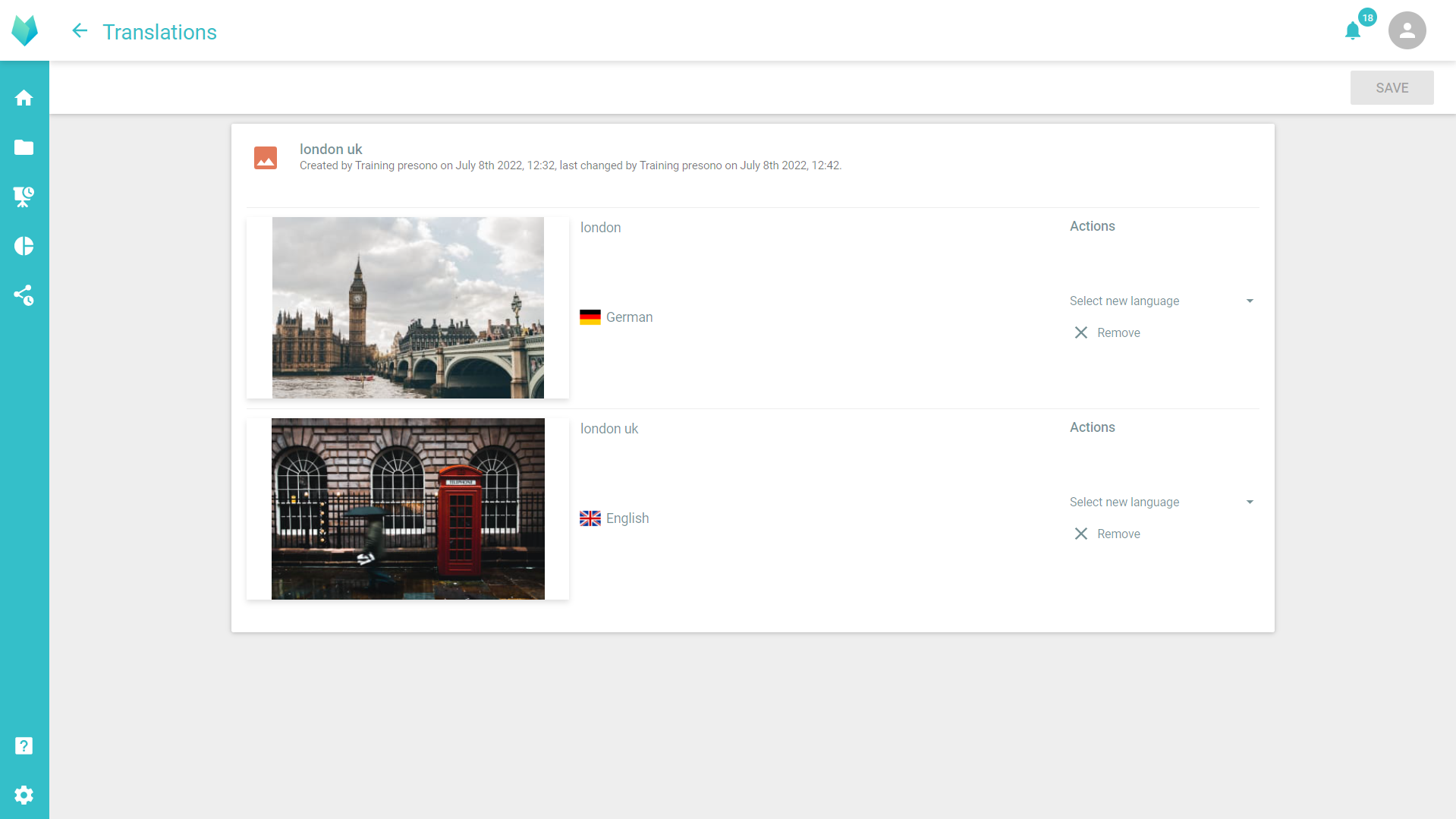Open the presentations sidebar icon

[x=24, y=197]
